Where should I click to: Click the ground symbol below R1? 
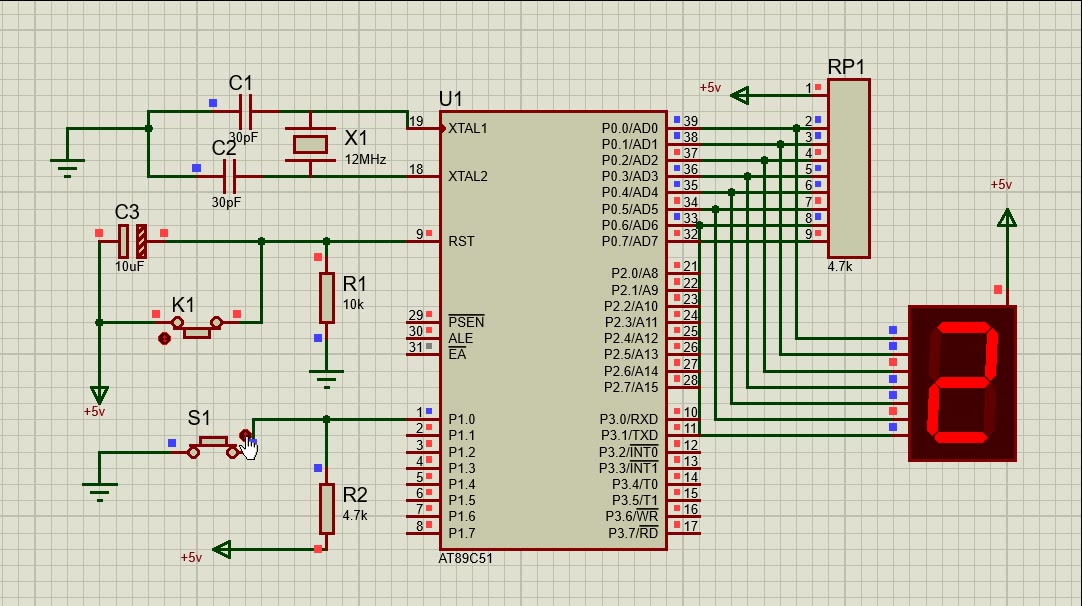point(326,377)
